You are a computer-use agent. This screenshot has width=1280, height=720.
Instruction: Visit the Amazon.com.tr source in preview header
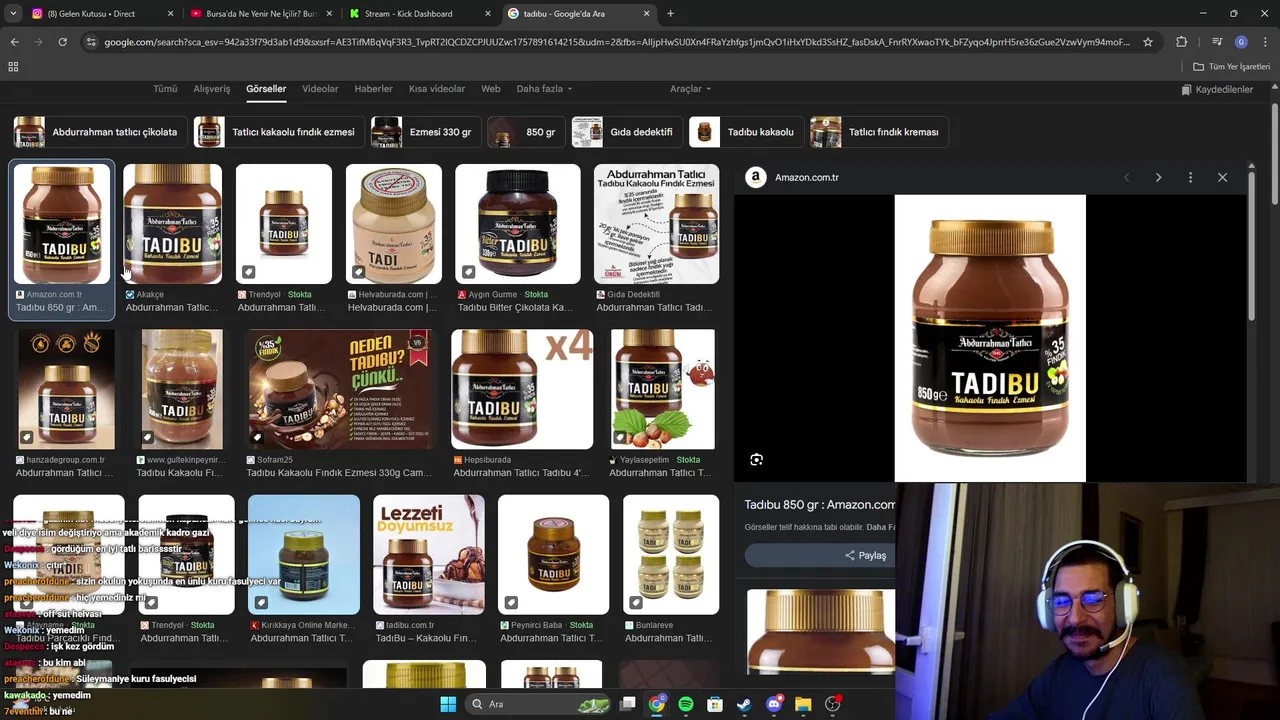click(x=794, y=177)
